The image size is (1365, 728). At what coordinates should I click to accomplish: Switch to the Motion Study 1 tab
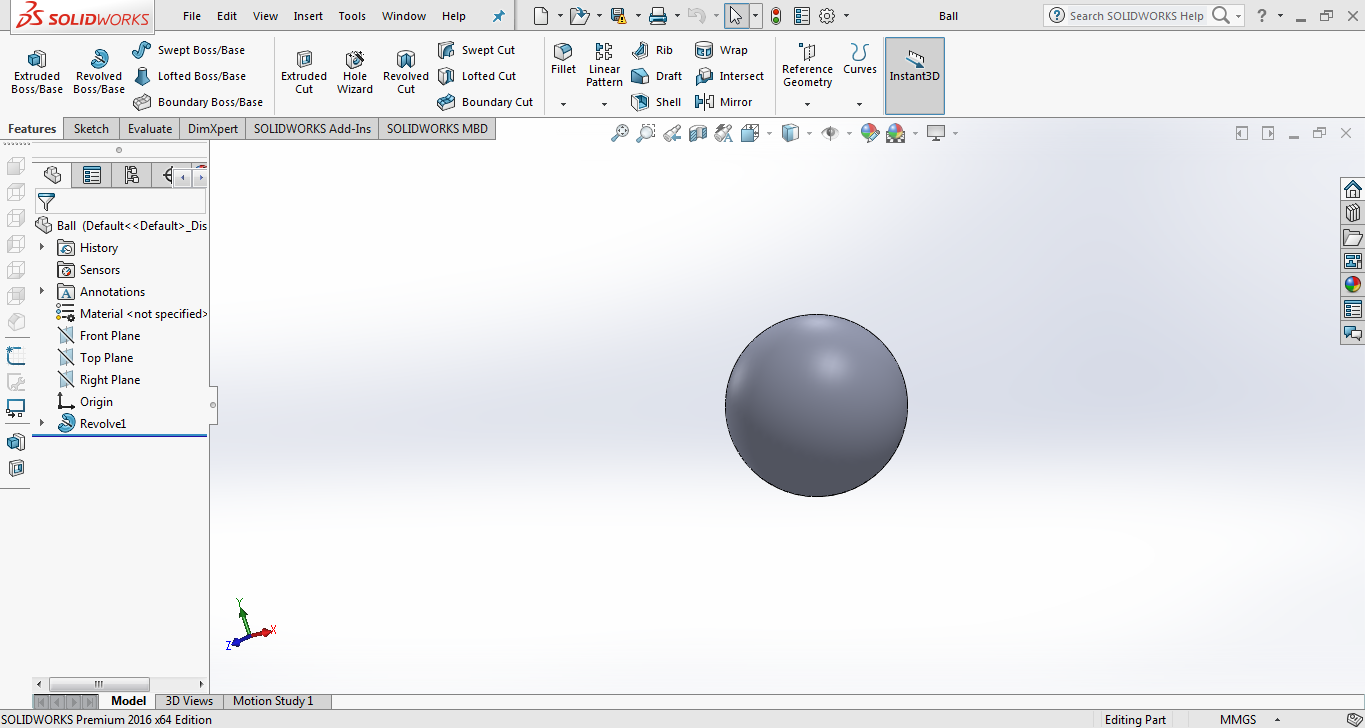273,701
